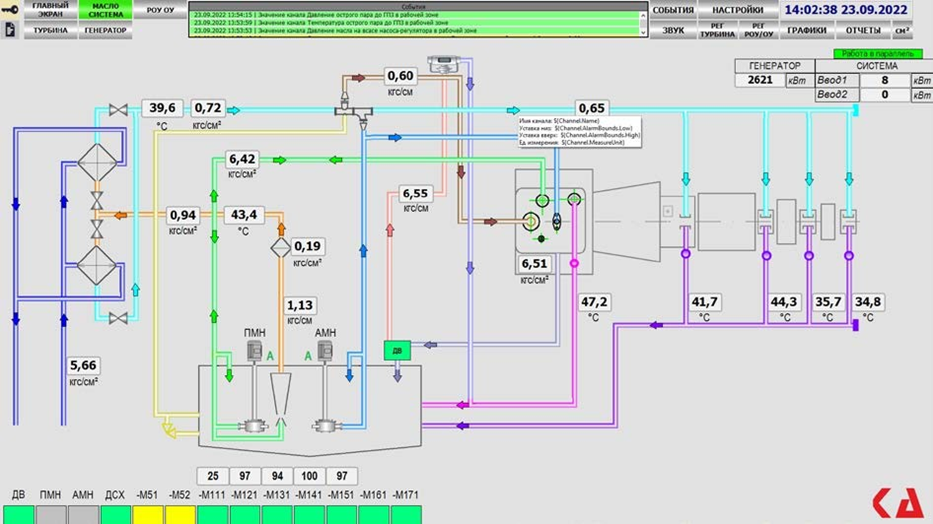Viewport: 933px width, 524px height.
Task: Click the lower heat exchanger diamond
Action: pos(97,266)
